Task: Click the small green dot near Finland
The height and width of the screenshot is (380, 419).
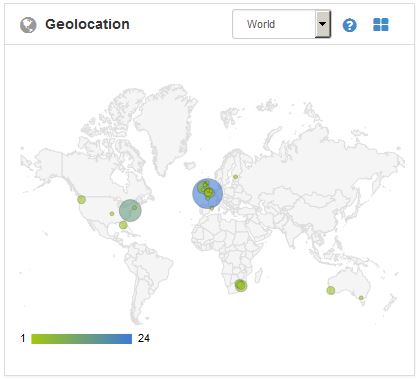Action: [x=235, y=177]
